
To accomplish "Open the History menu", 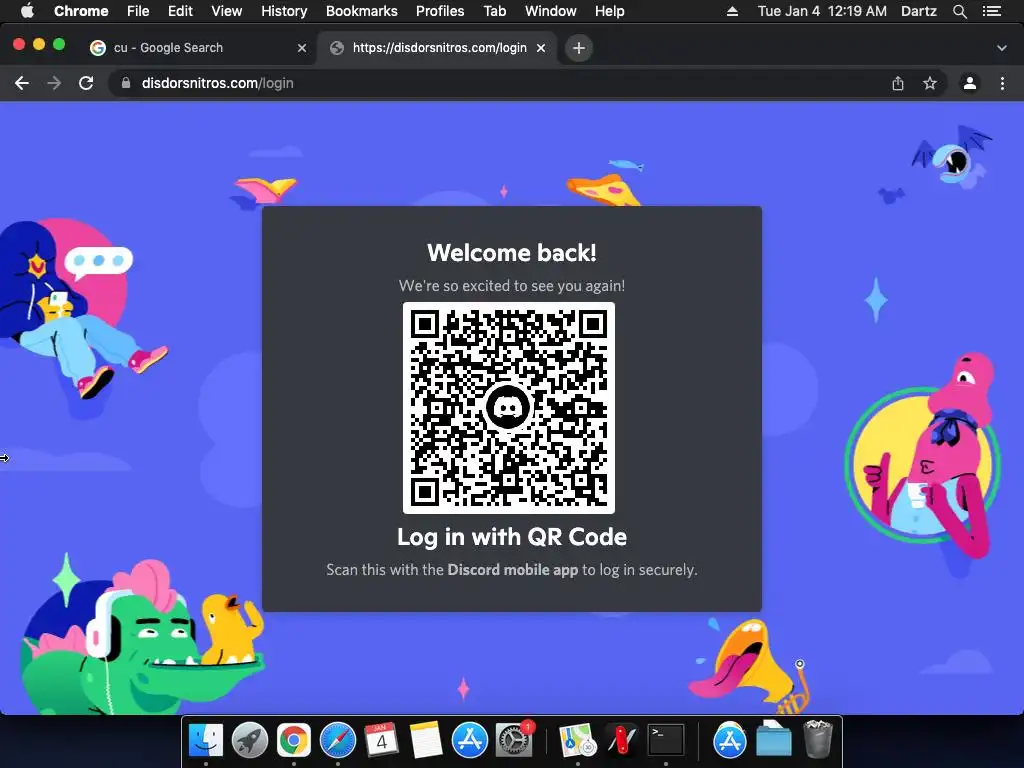I will [284, 11].
